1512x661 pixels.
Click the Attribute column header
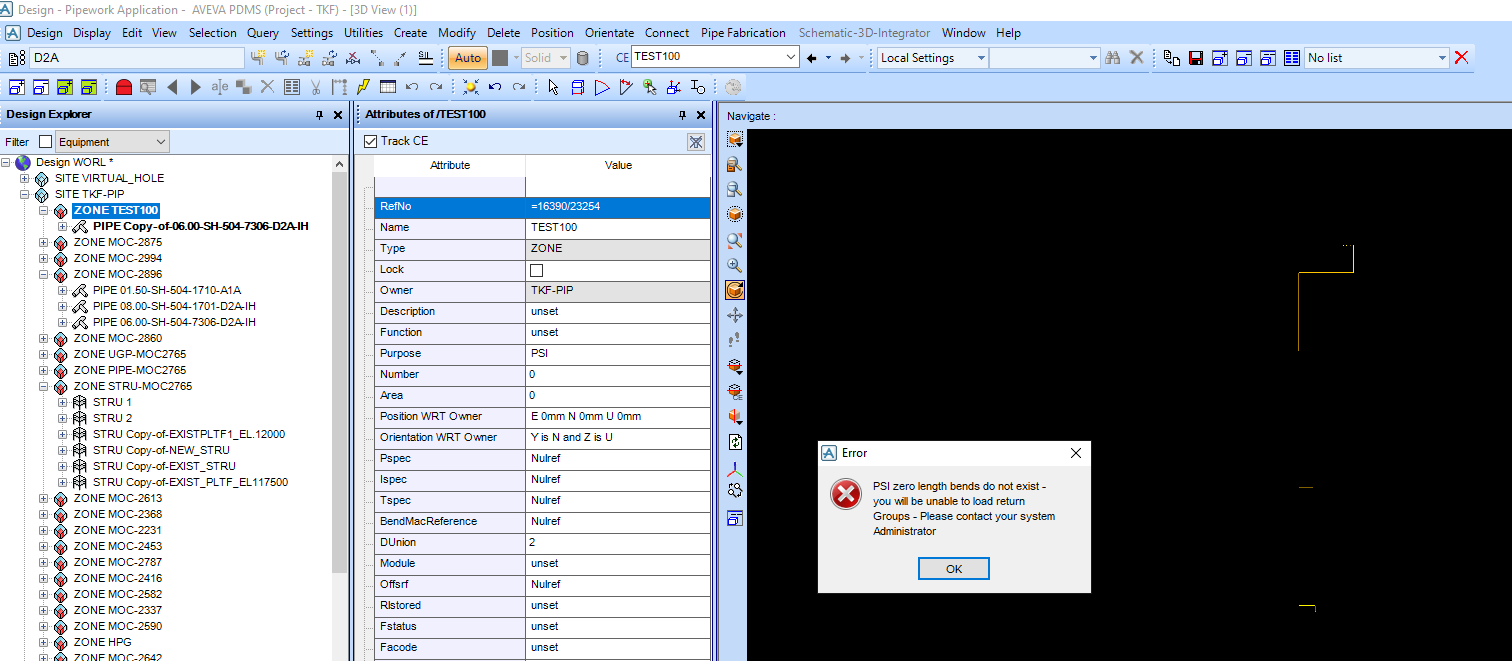coord(450,165)
